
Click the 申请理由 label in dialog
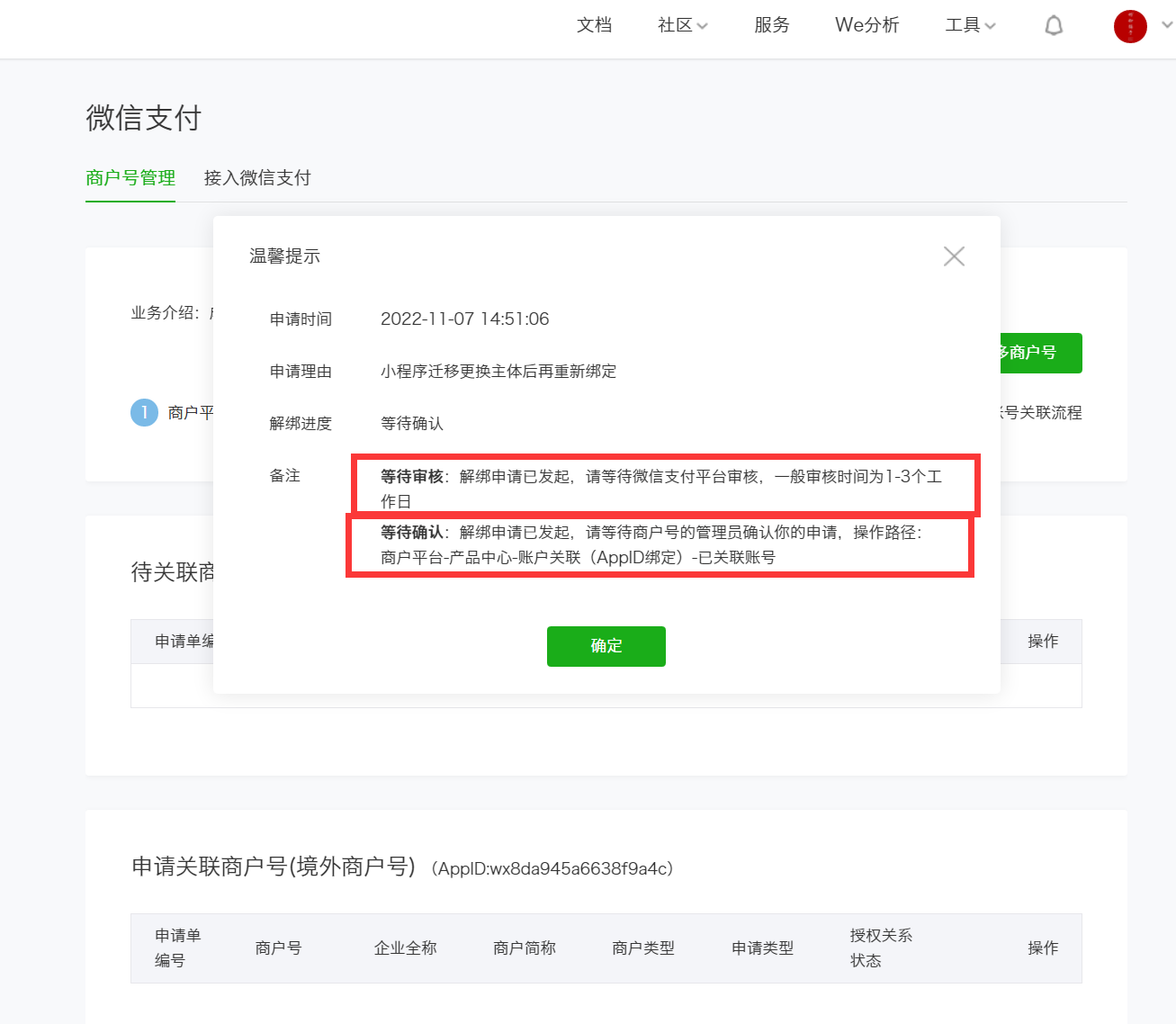click(x=301, y=372)
